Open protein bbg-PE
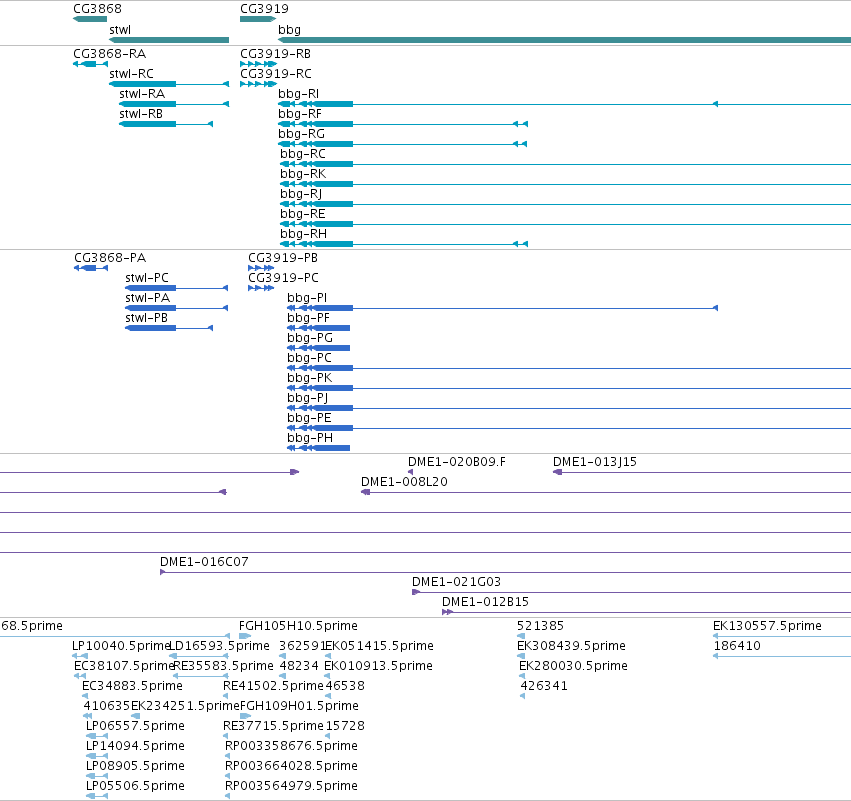This screenshot has height=801, width=851. 309,418
